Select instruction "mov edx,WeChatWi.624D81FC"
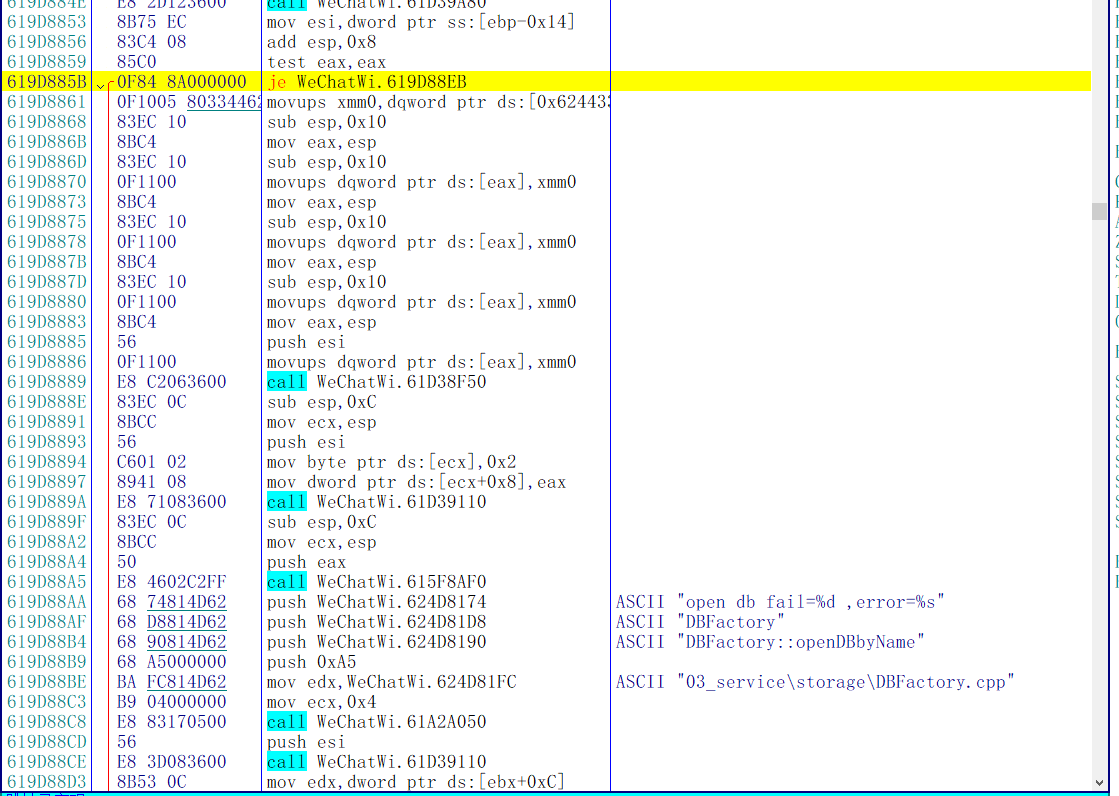The width and height of the screenshot is (1119, 796). (x=392, y=682)
